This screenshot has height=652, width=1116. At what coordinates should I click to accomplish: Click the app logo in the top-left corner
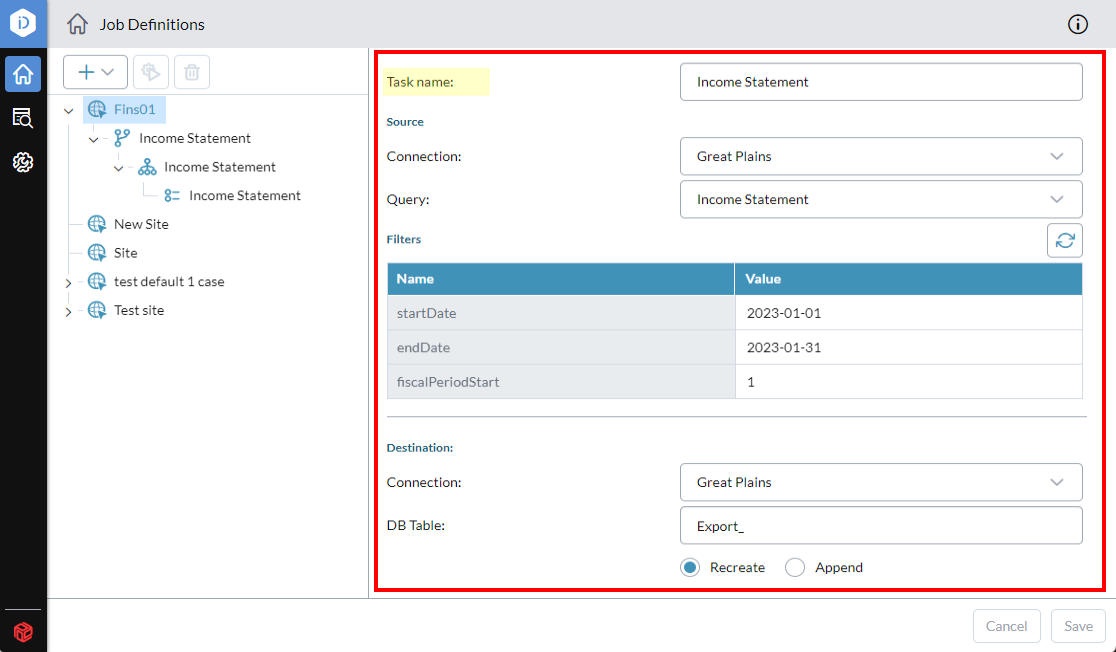point(23,23)
